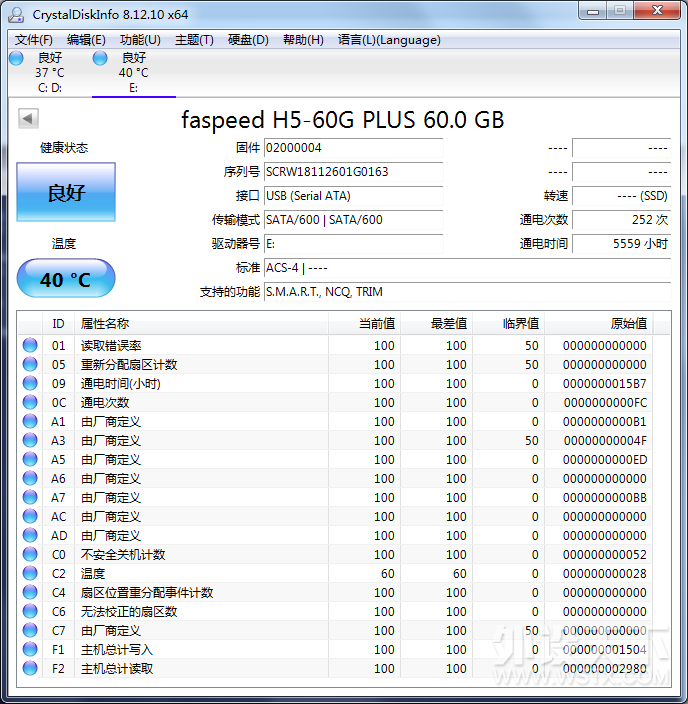Click the 原始值 column header
The image size is (688, 704).
[599, 324]
